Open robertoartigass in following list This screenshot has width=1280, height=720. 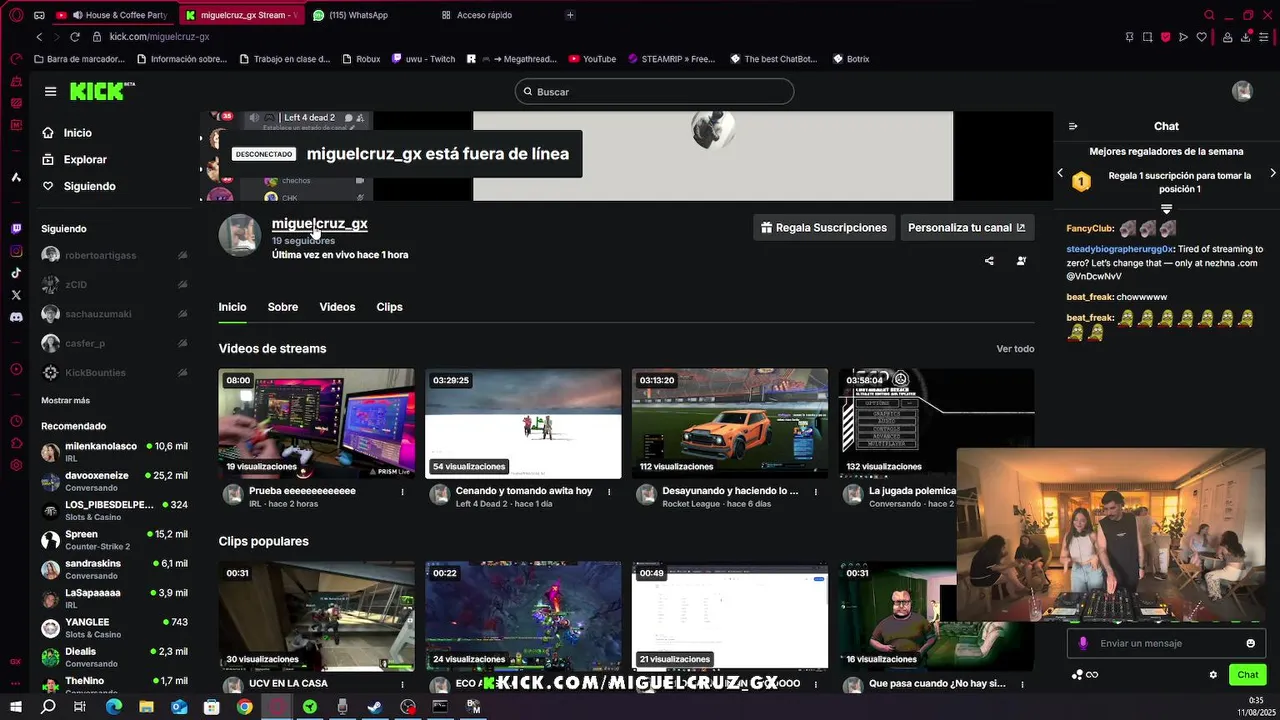pyautogui.click(x=114, y=256)
